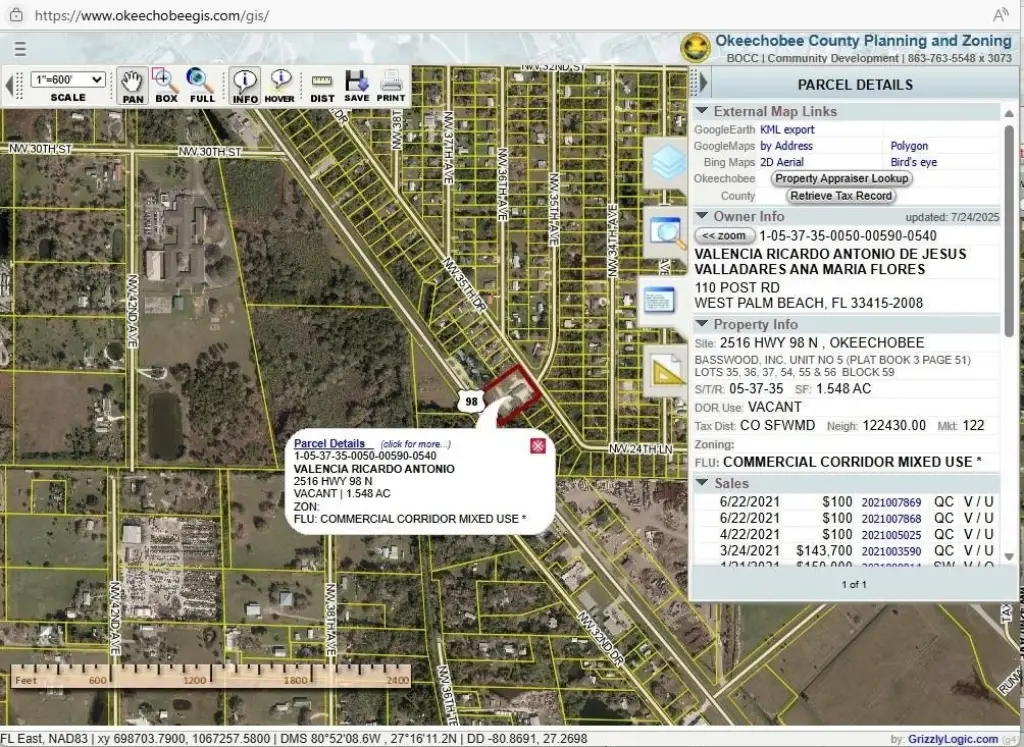Collapse the Owner Info section

coord(703,216)
